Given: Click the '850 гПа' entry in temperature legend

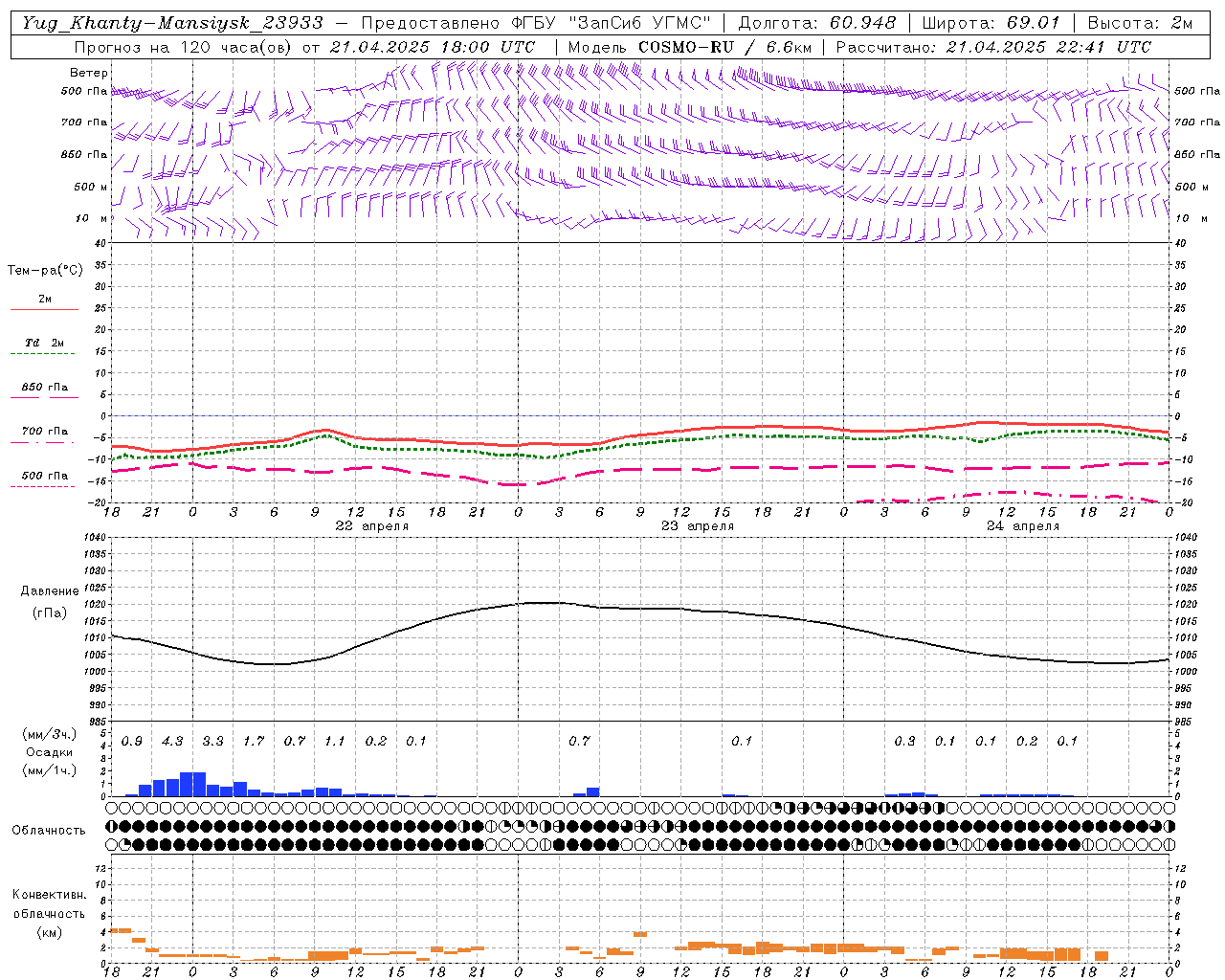Looking at the screenshot, I should point(45,388).
